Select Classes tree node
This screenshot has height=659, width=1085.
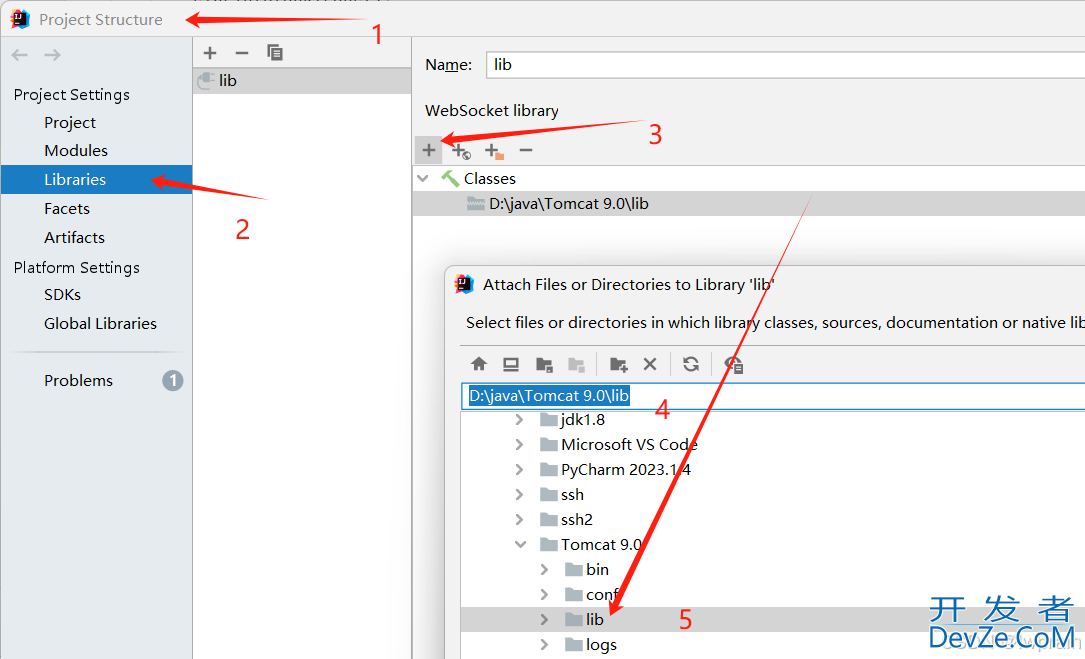490,179
